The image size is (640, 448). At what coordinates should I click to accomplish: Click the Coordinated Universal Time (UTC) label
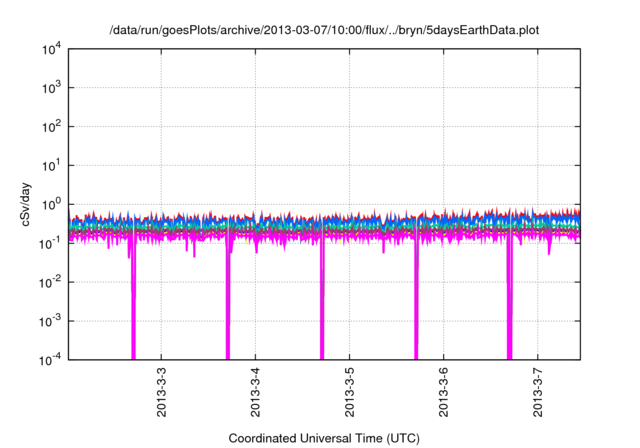tap(324, 438)
